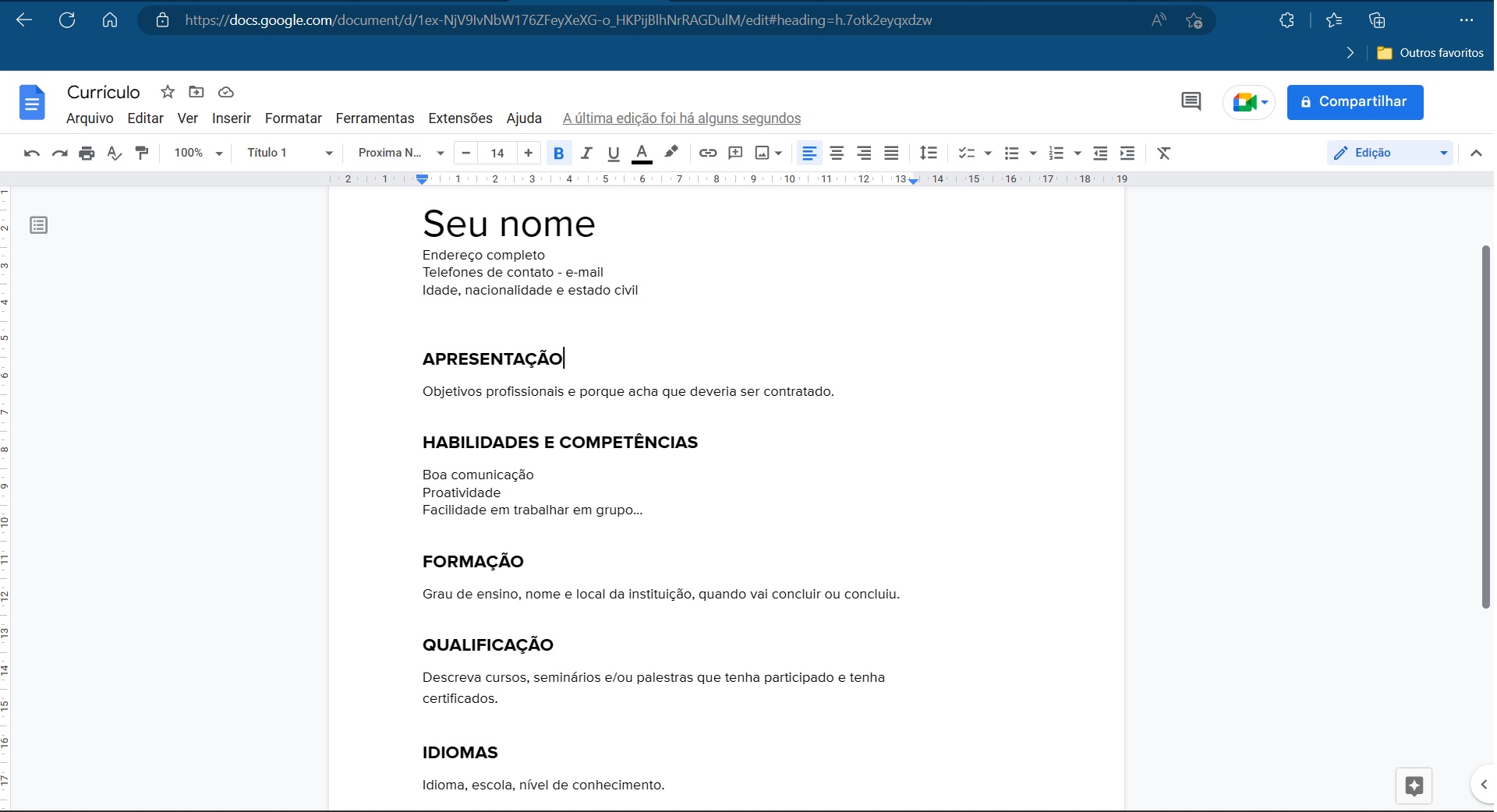Toggle underline formatting
Viewport: 1497px width, 812px height.
pyautogui.click(x=614, y=154)
